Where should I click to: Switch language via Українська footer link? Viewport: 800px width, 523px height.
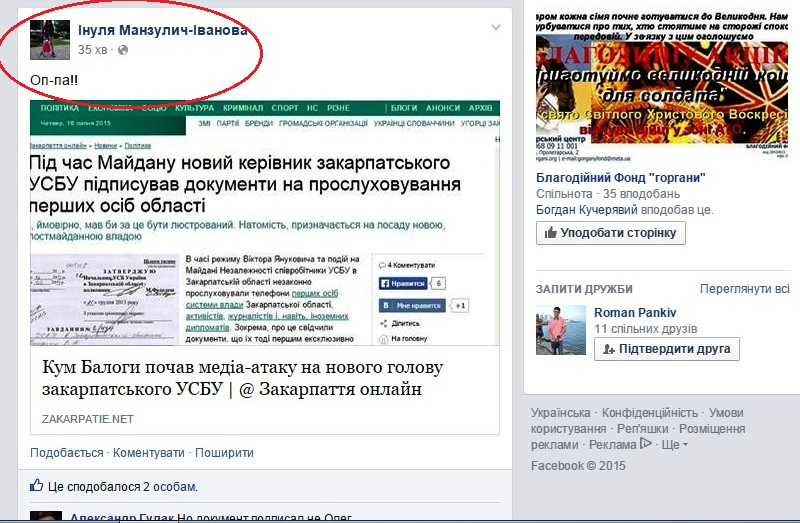click(x=560, y=413)
